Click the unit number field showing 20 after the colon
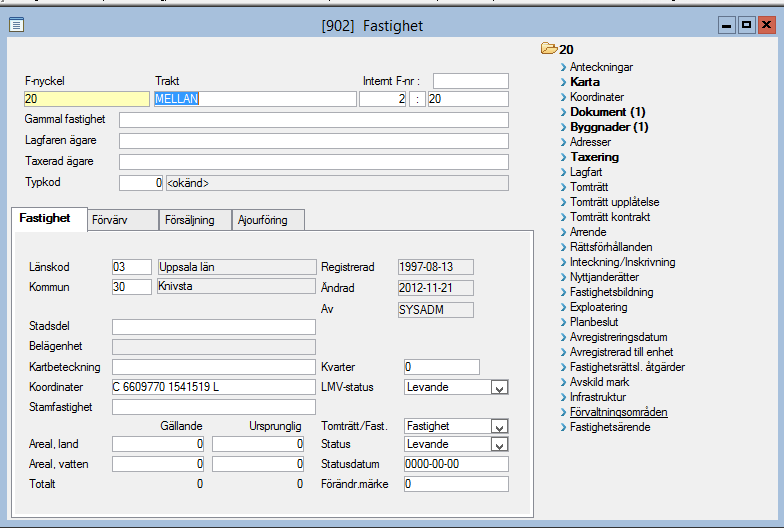The image size is (784, 528). click(x=468, y=99)
